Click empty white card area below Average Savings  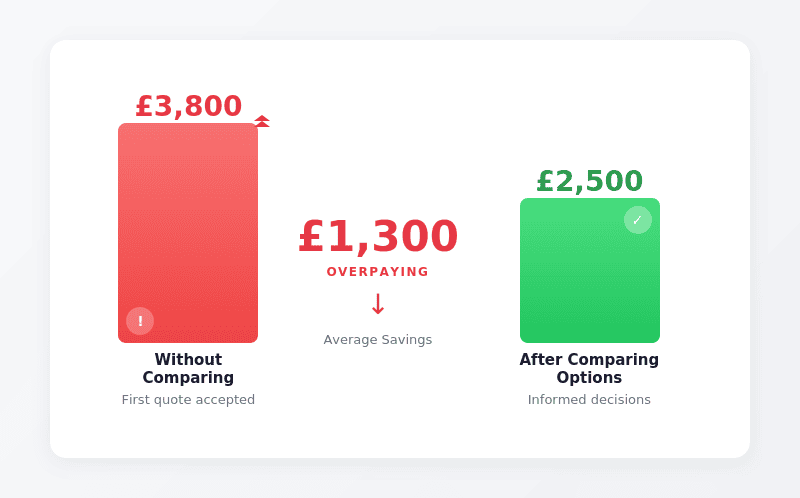pos(378,410)
